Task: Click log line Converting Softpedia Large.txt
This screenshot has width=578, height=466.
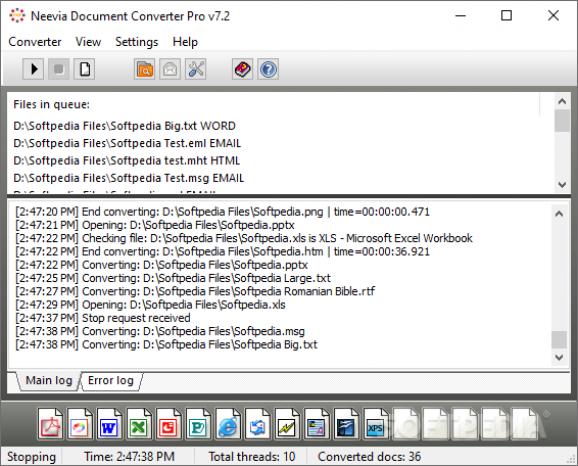Action: pos(173,278)
